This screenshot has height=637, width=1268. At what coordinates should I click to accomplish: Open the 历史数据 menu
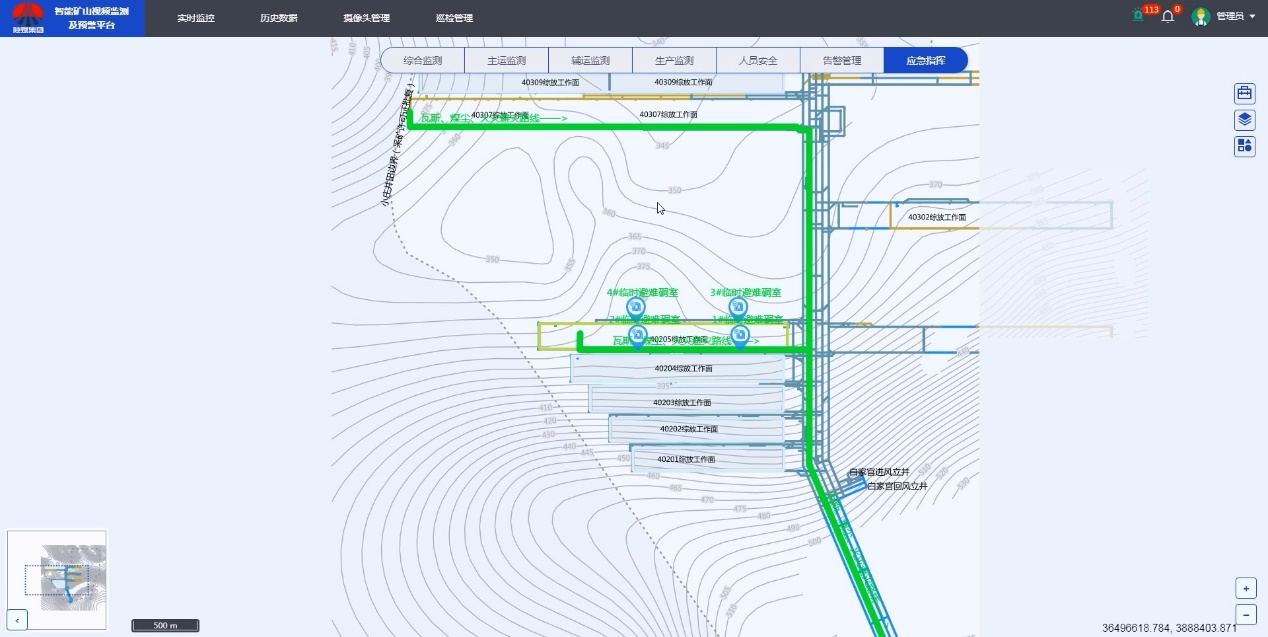click(x=279, y=18)
